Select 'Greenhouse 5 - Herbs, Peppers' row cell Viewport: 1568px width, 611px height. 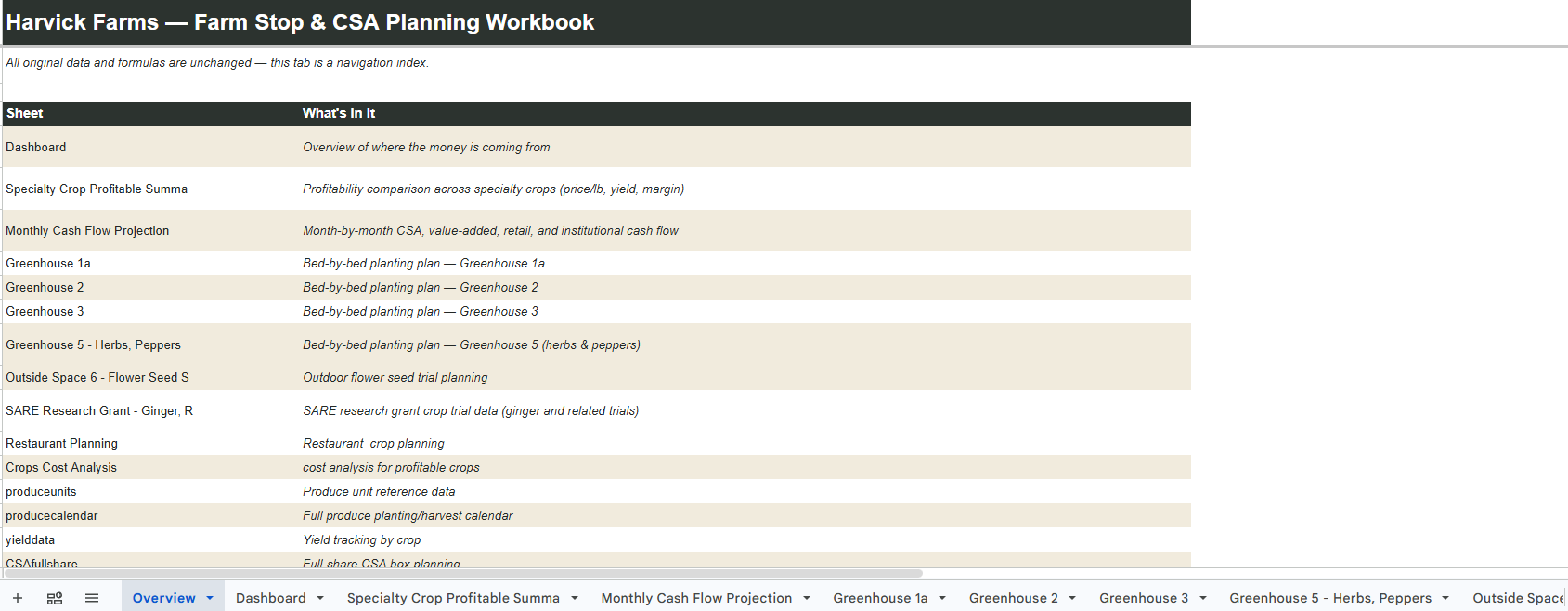pyautogui.click(x=150, y=344)
